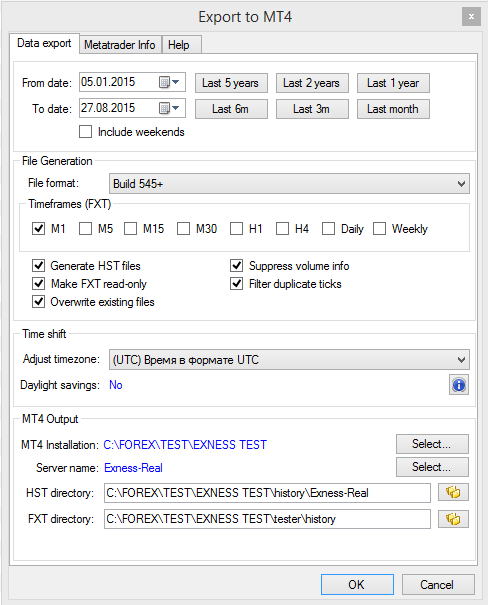The height and width of the screenshot is (605, 488).
Task: Click Select for MT4 Installation
Action: tap(432, 444)
